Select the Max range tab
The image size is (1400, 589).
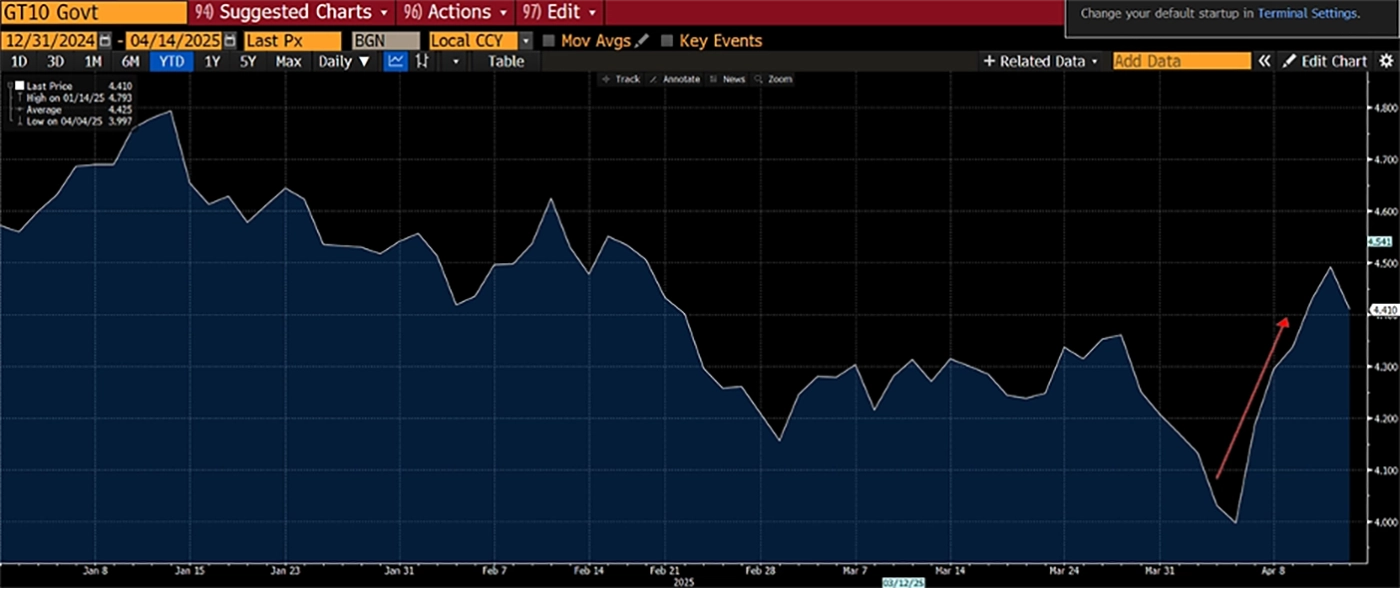(x=288, y=61)
